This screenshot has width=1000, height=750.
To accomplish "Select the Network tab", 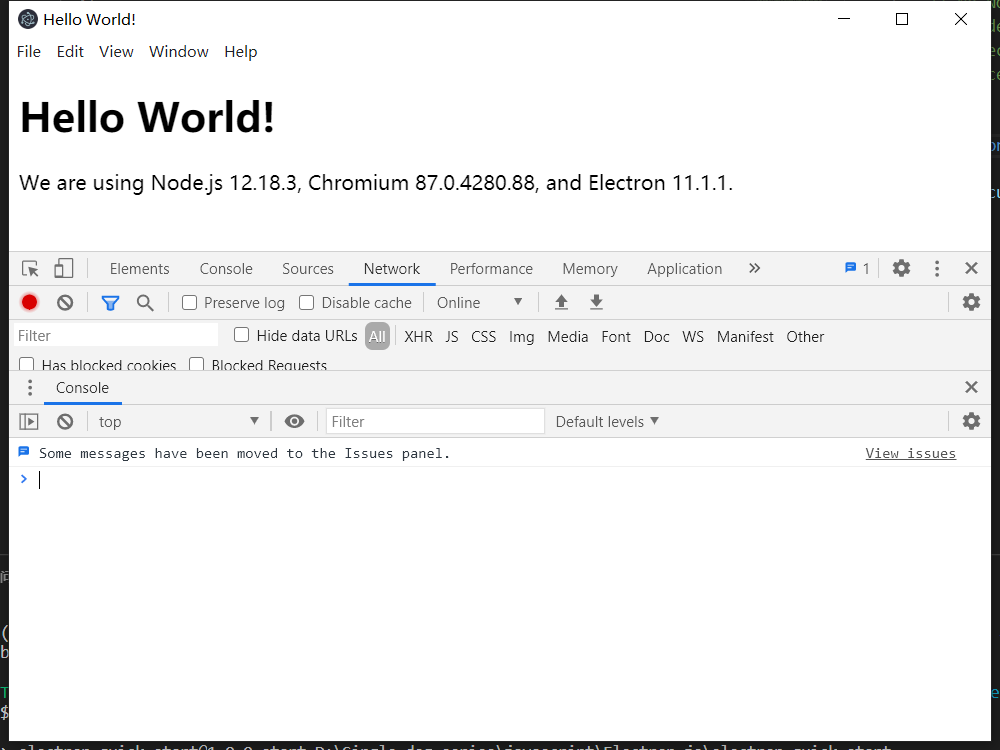I will [392, 268].
